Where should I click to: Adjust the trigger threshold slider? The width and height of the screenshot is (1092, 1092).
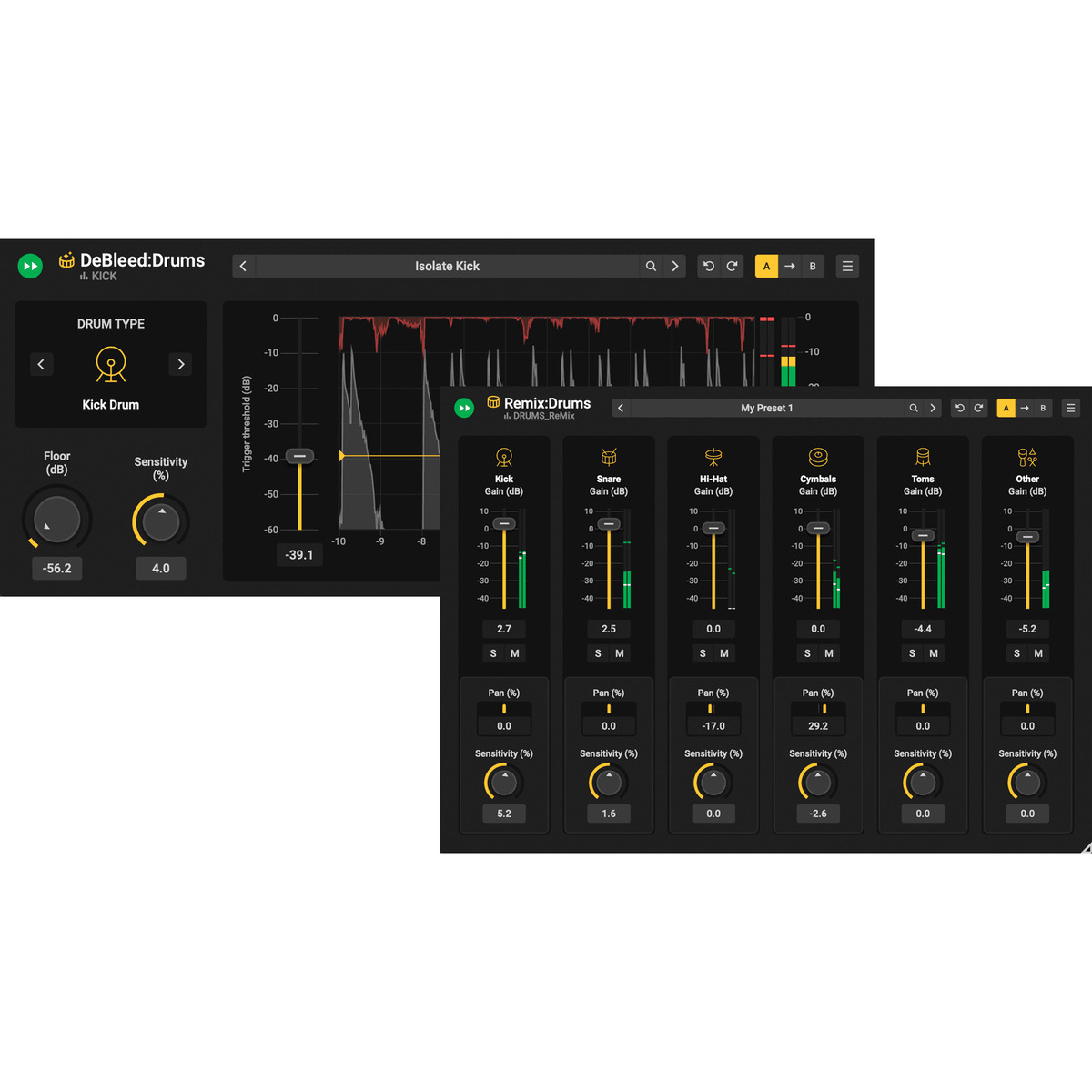299,456
